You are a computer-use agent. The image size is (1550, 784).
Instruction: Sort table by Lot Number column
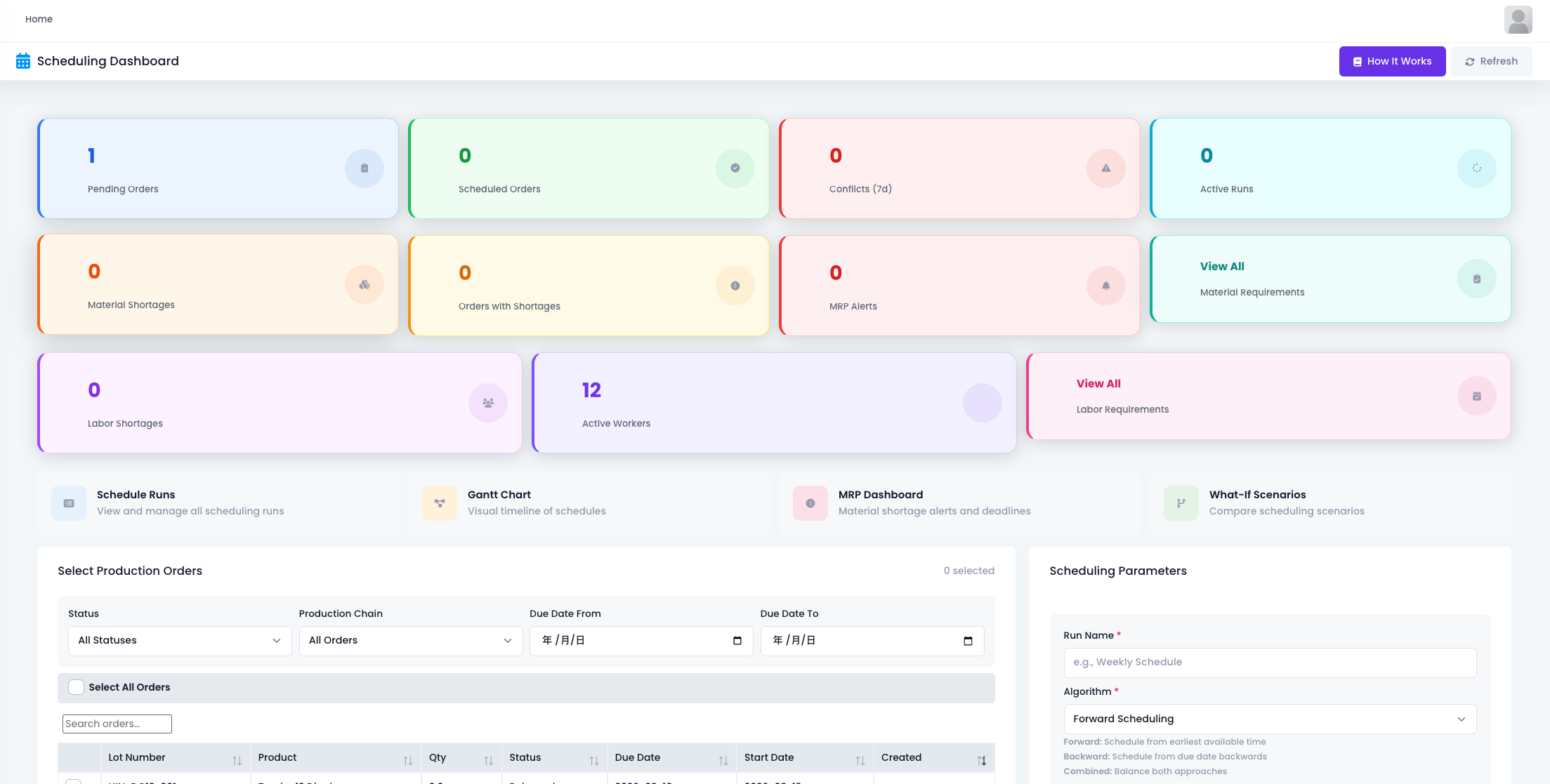coord(237,760)
